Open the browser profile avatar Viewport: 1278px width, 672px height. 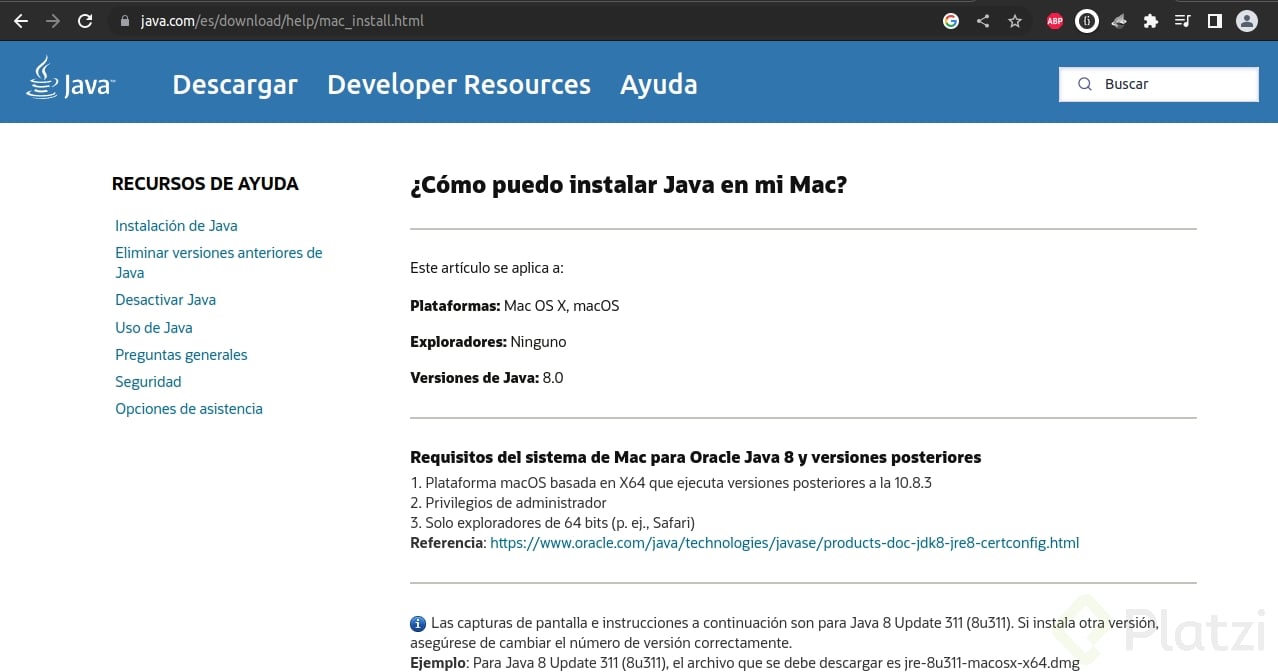(x=1247, y=20)
